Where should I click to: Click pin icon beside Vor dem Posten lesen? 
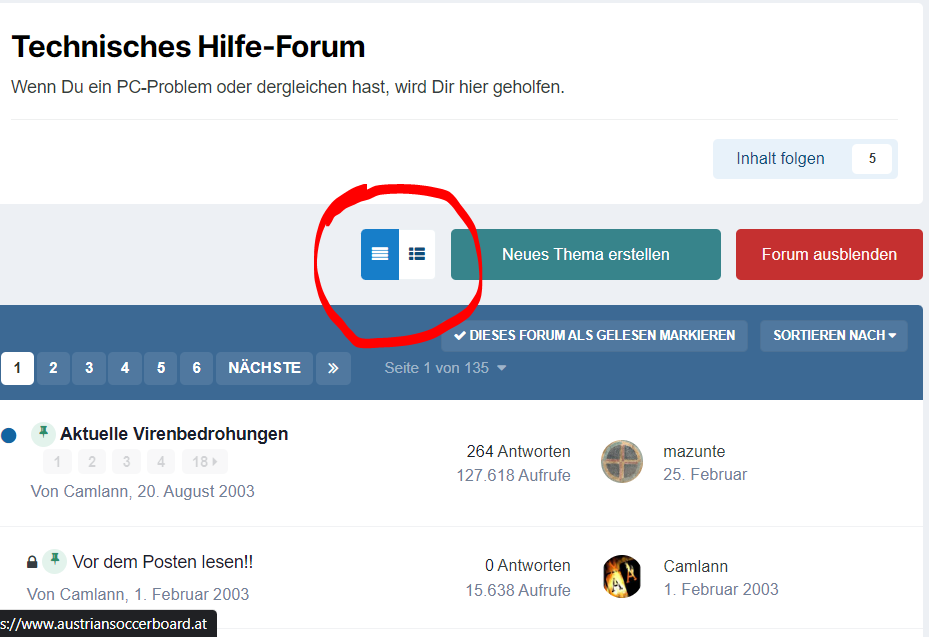(55, 561)
